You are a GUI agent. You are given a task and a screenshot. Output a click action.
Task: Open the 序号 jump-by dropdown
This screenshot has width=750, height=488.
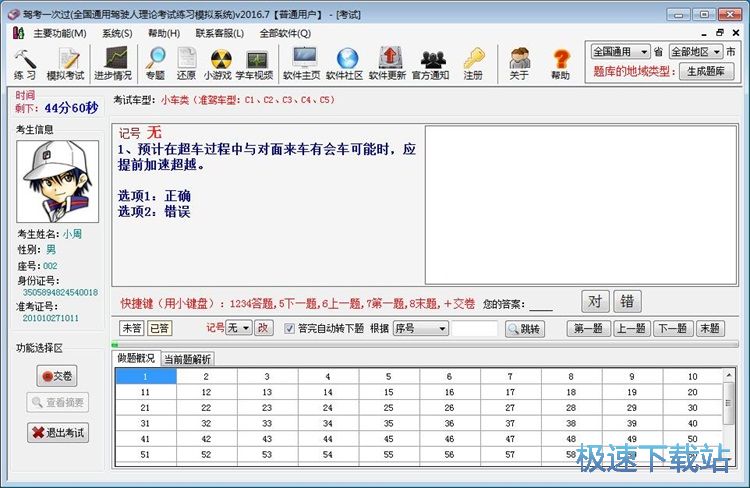[x=421, y=328]
